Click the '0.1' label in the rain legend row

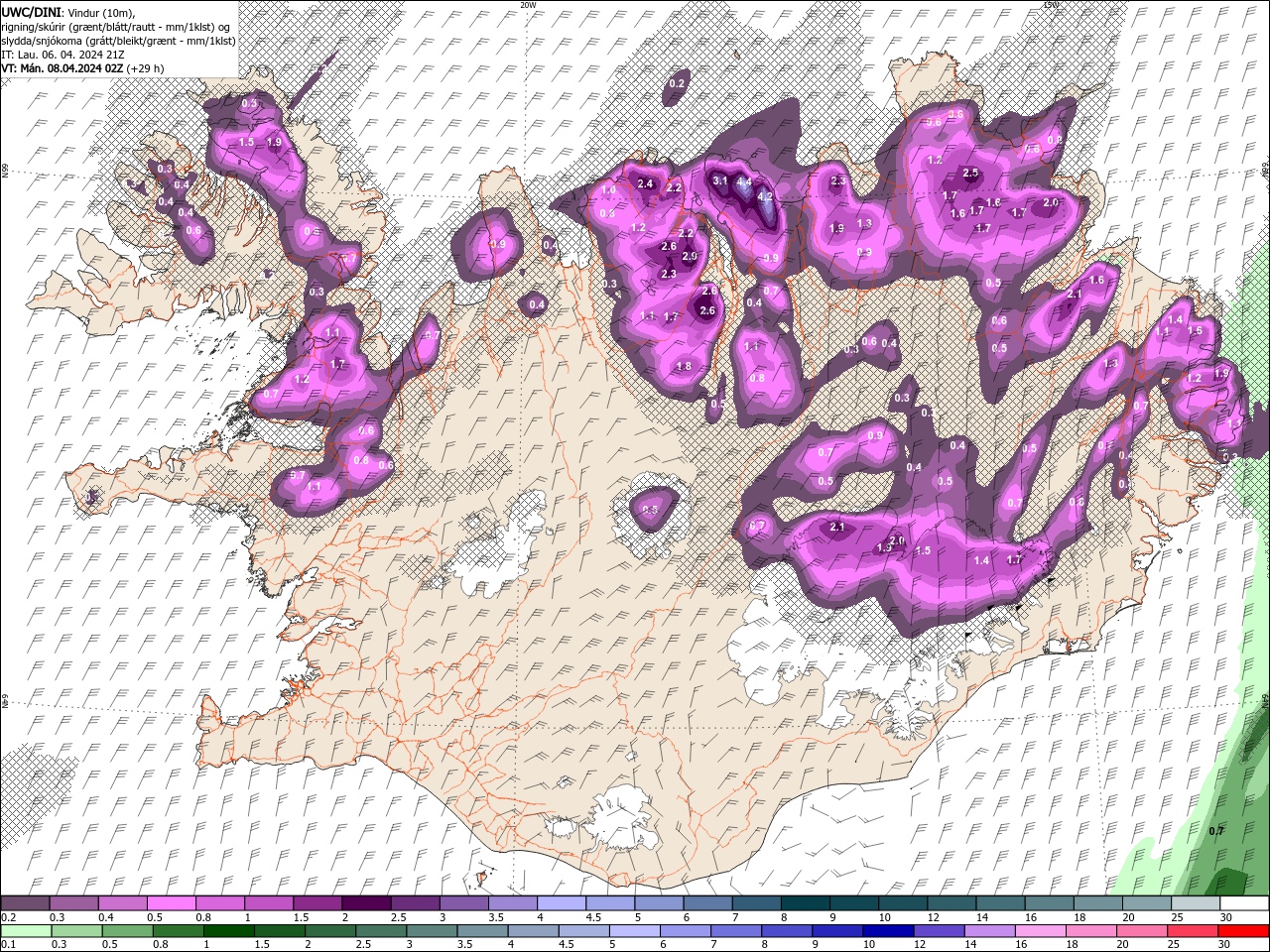pos(9,944)
